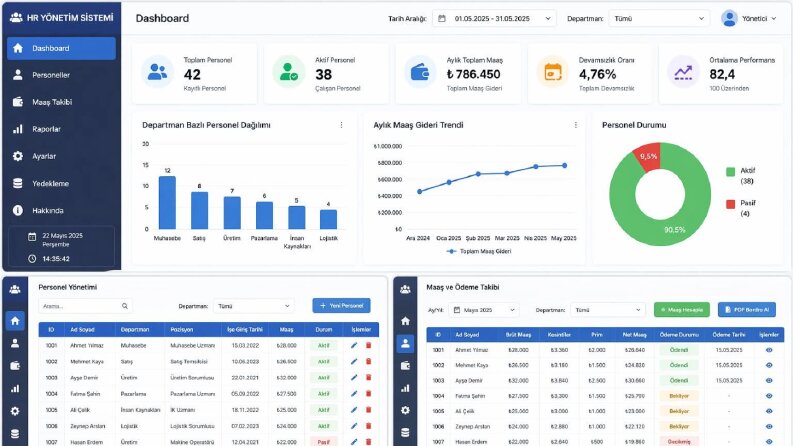Screen dimensions: 793x446
Task: Expand the Yönetici user menu arrow
Action: 774,19
